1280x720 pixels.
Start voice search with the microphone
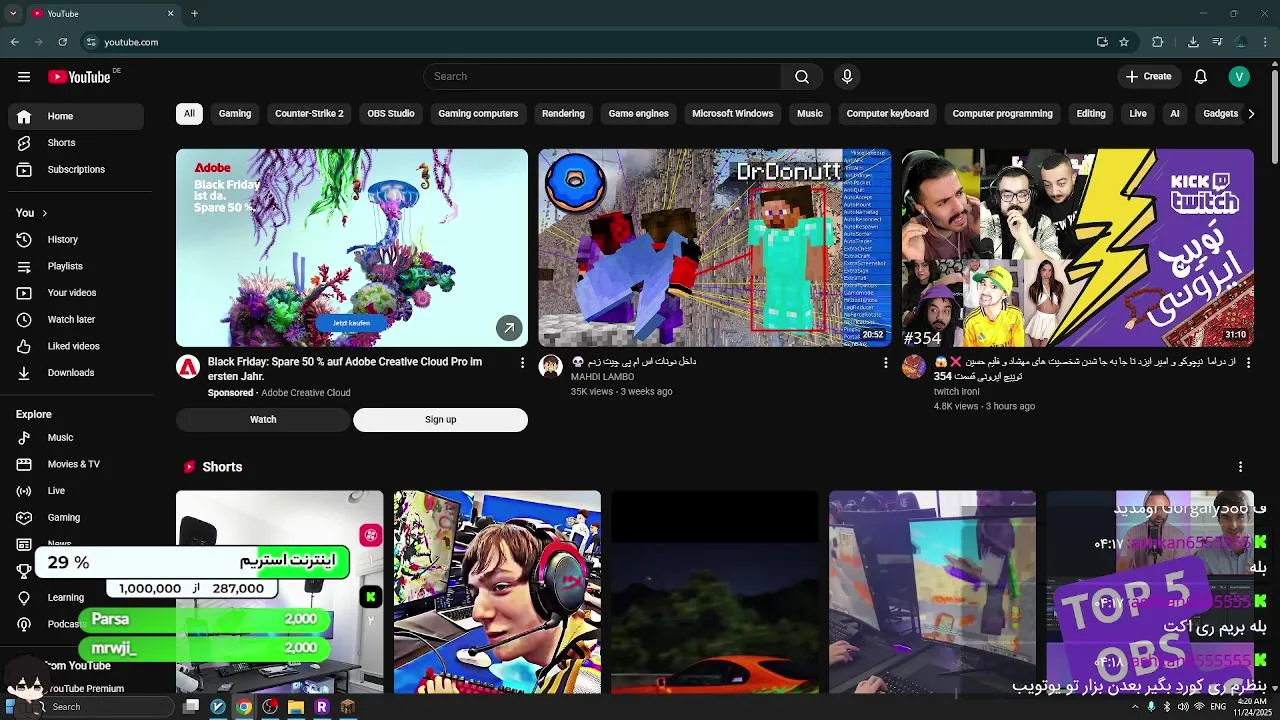click(847, 77)
